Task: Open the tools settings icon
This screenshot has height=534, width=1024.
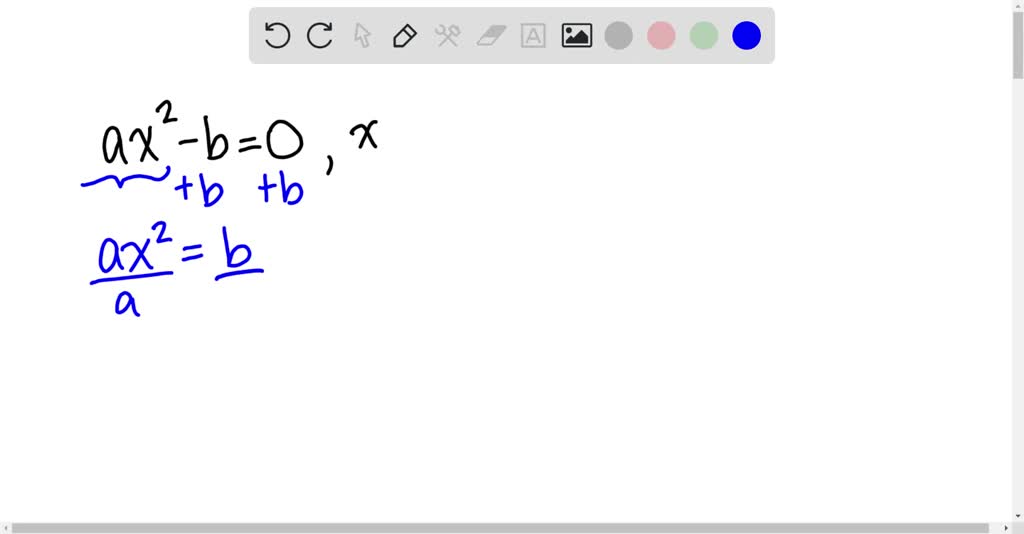Action: tap(447, 35)
